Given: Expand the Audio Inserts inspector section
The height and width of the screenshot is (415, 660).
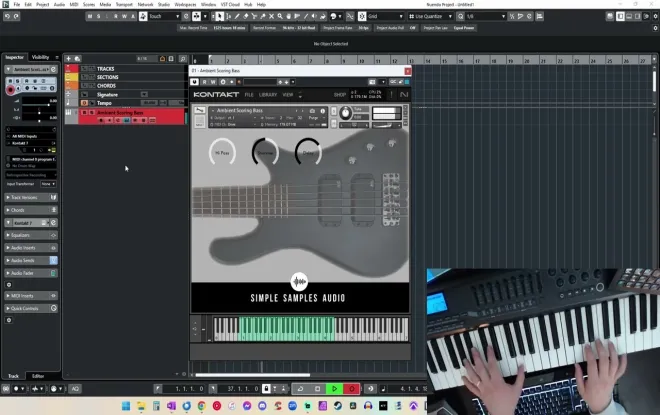Looking at the screenshot, I should click(31, 248).
